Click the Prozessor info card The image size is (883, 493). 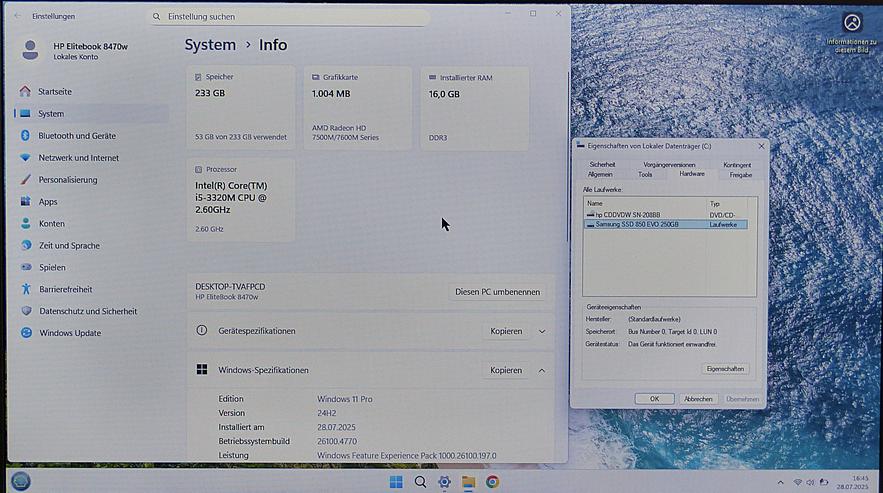pyautogui.click(x=240, y=201)
